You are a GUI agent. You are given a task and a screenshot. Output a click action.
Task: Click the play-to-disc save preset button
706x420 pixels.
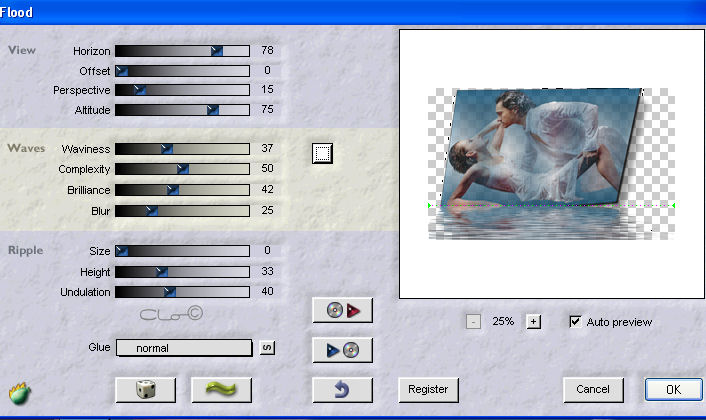(342, 350)
